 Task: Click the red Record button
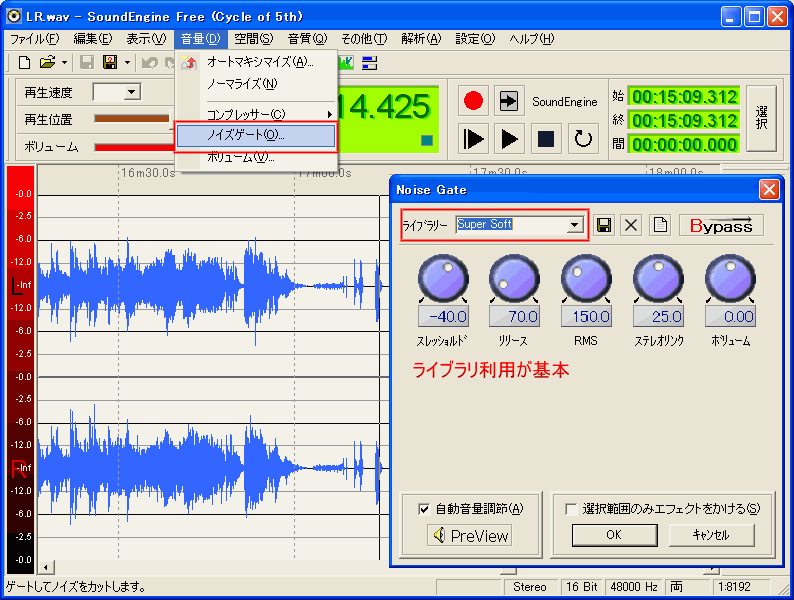tap(473, 101)
